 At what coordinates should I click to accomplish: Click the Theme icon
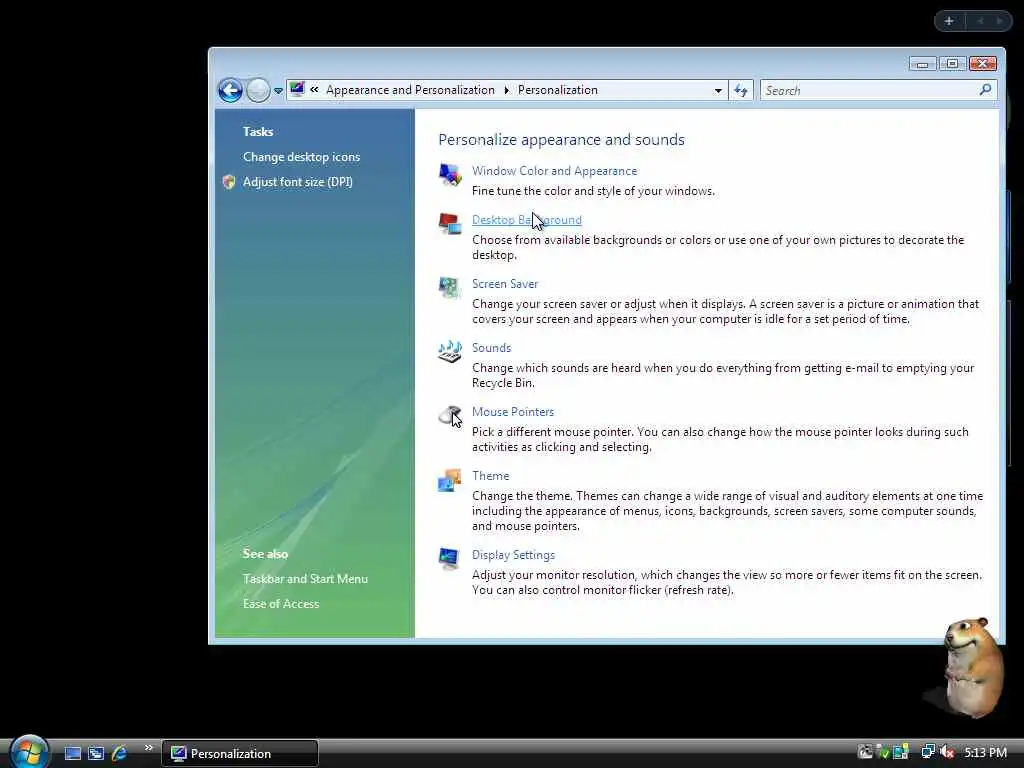[450, 480]
